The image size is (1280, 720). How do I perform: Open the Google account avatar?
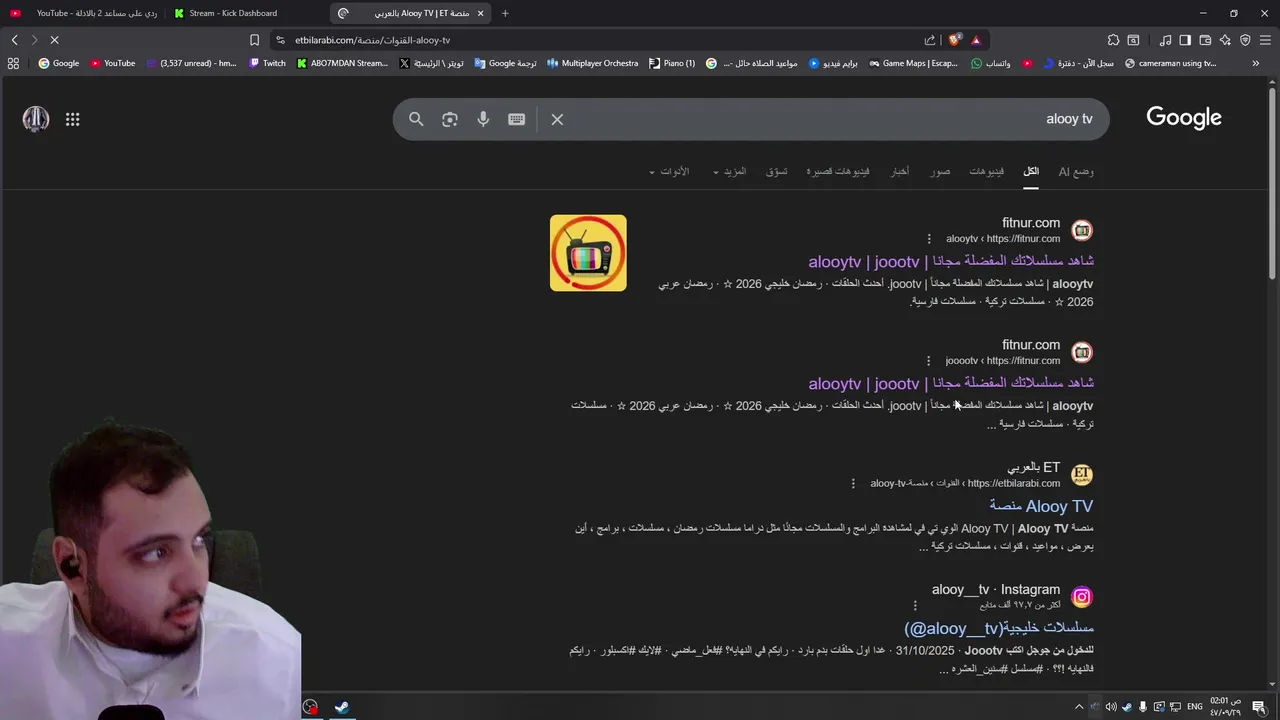36,119
